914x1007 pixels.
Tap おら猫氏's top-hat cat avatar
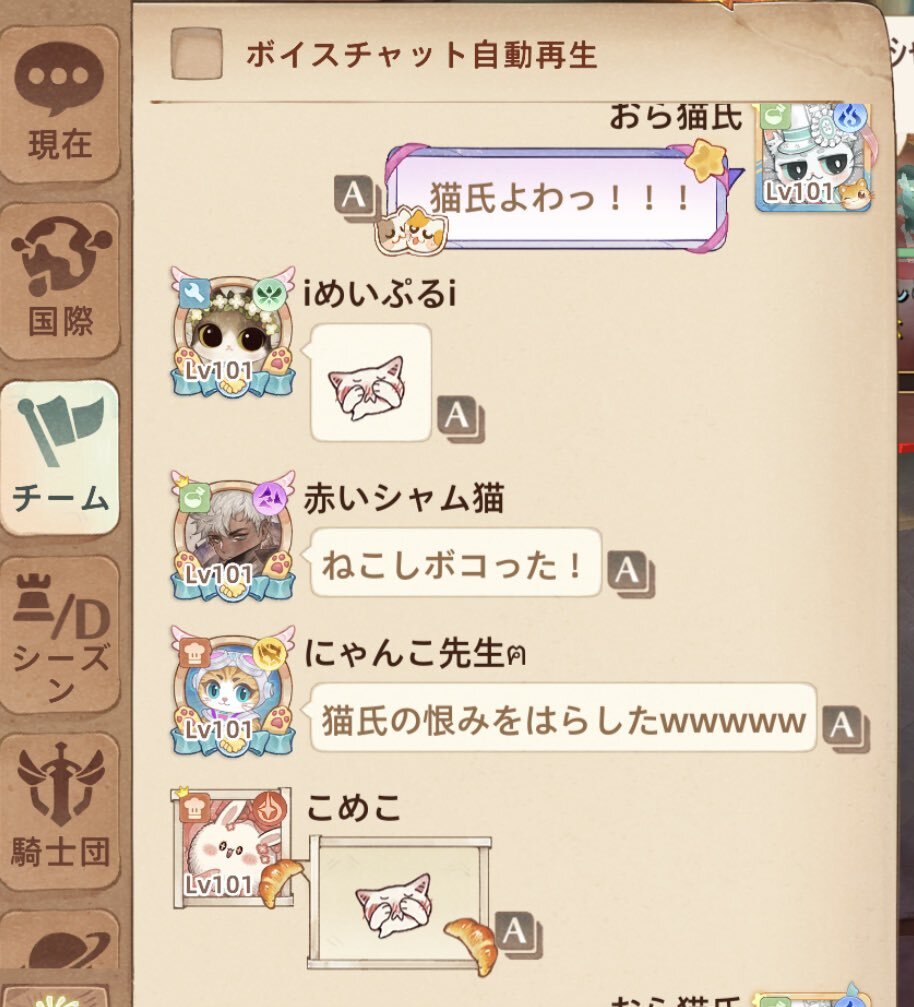[814, 157]
